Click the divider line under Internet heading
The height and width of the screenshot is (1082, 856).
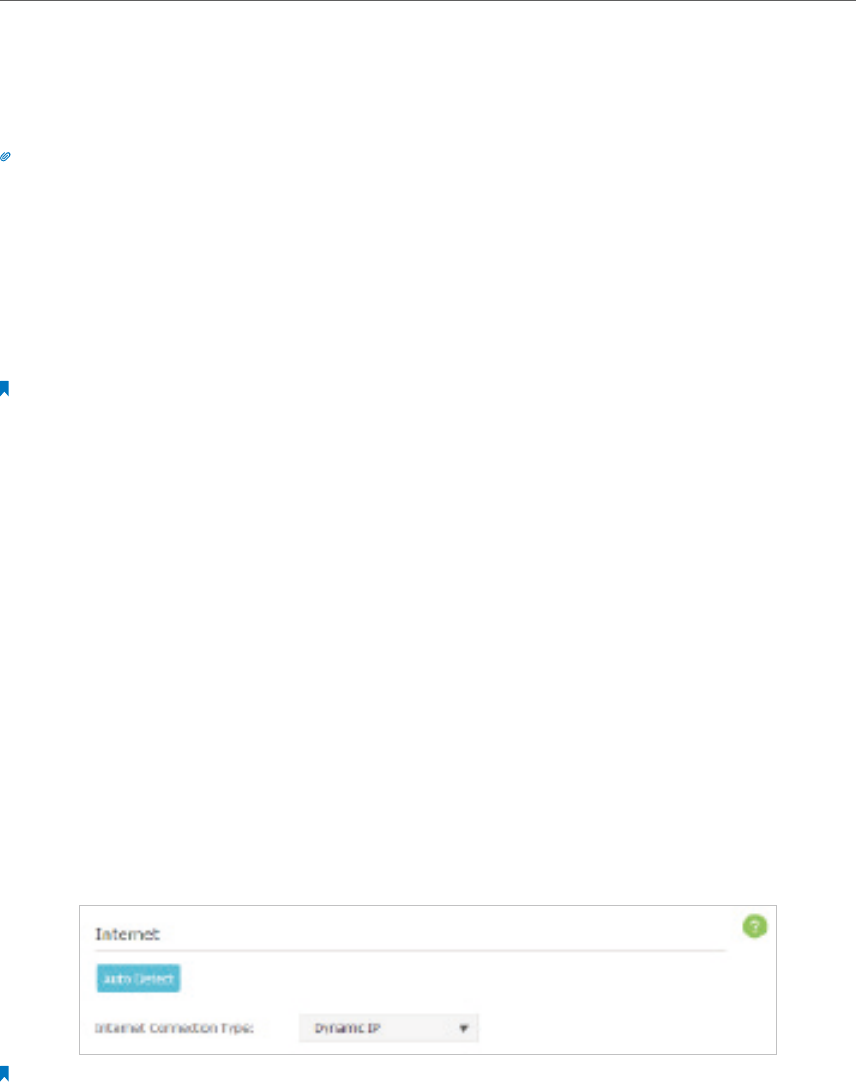click(x=410, y=950)
